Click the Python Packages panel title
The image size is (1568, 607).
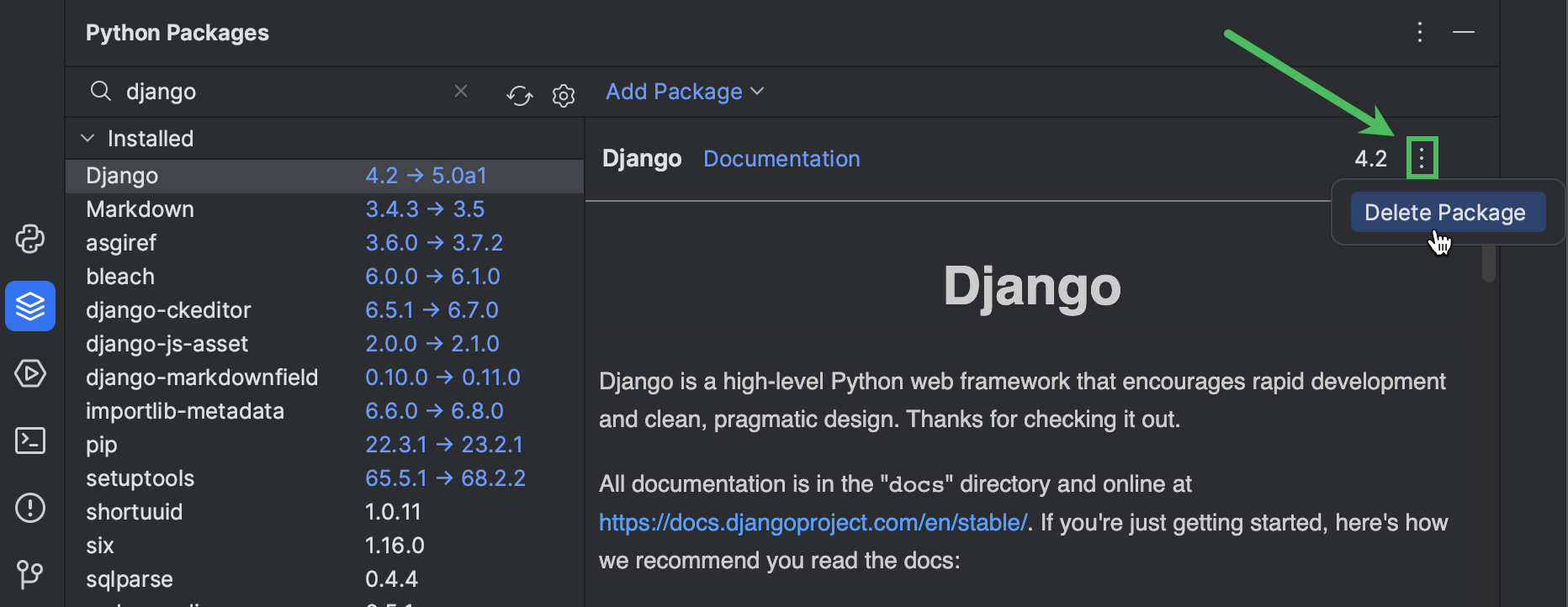tap(177, 33)
